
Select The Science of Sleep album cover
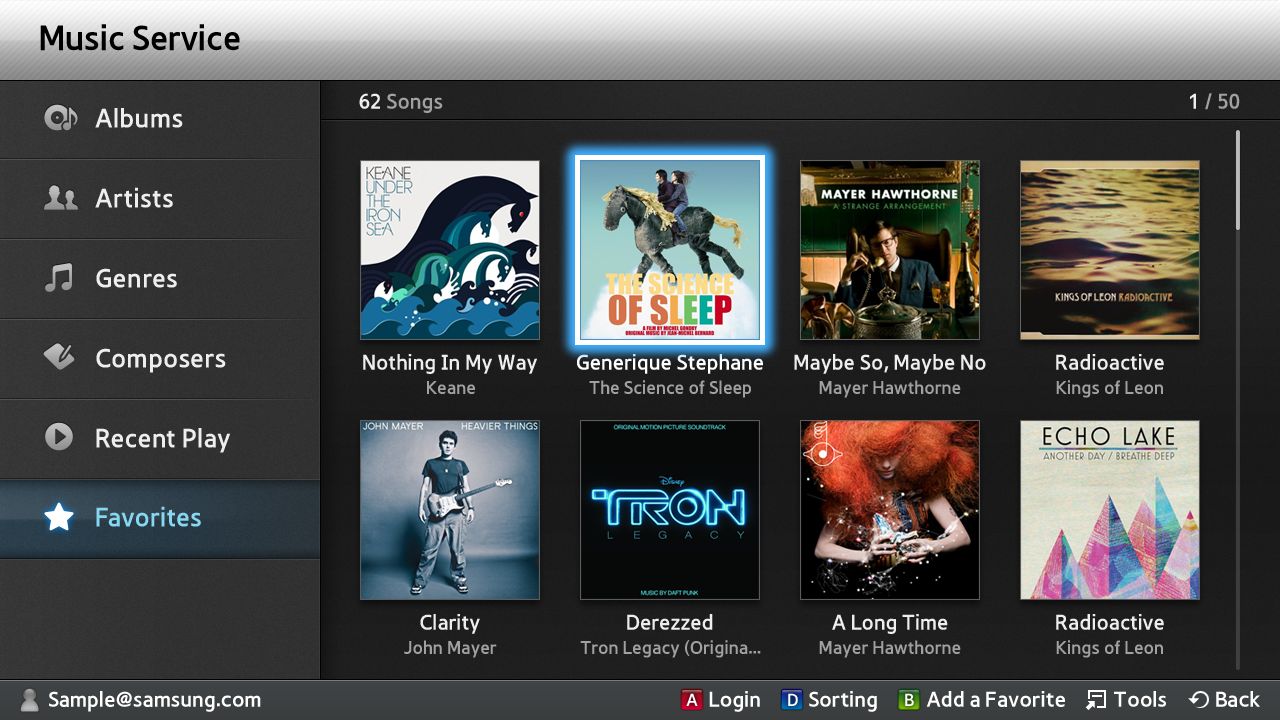pyautogui.click(x=670, y=250)
